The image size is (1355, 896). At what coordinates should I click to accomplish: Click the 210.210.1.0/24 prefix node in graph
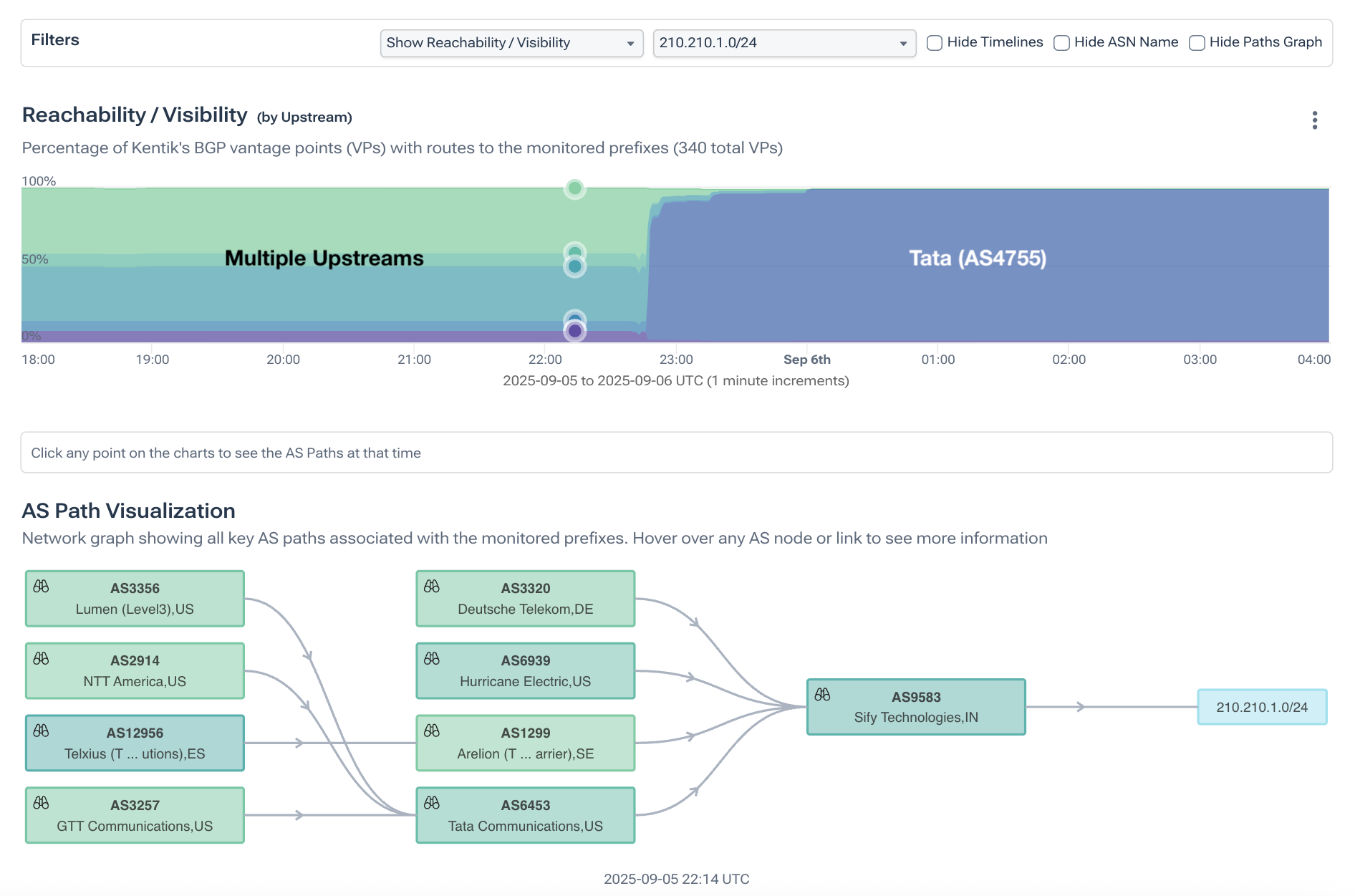point(1262,707)
